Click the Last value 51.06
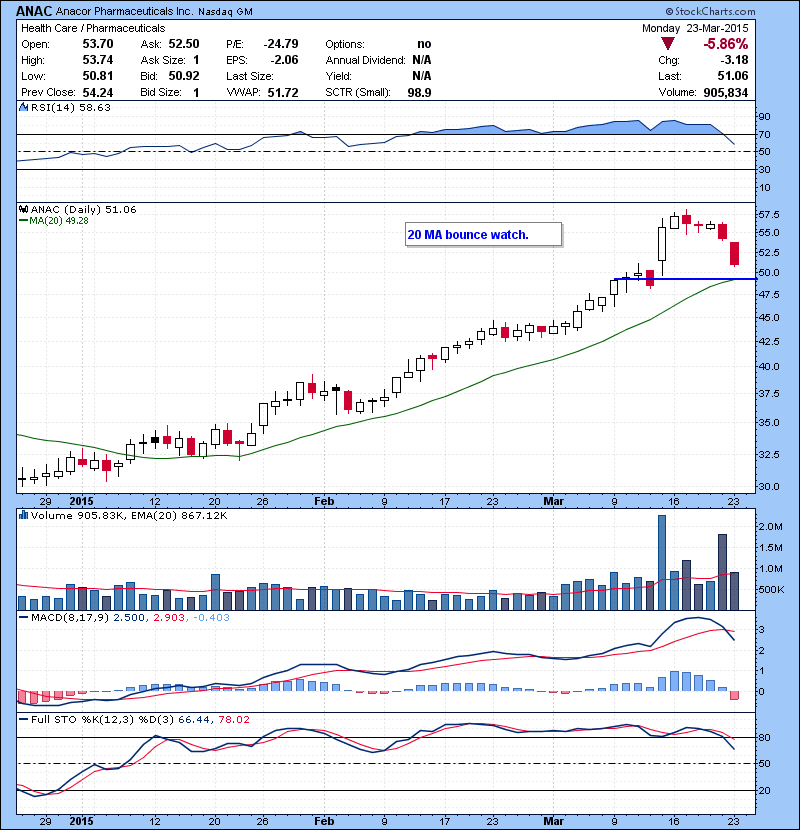The width and height of the screenshot is (800, 830). click(x=733, y=76)
